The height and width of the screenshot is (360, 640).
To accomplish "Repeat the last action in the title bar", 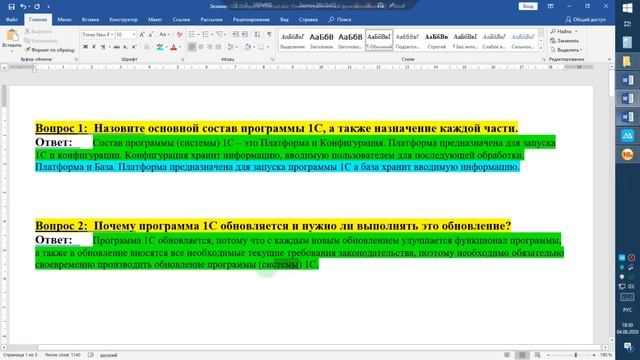I will tap(37, 6).
